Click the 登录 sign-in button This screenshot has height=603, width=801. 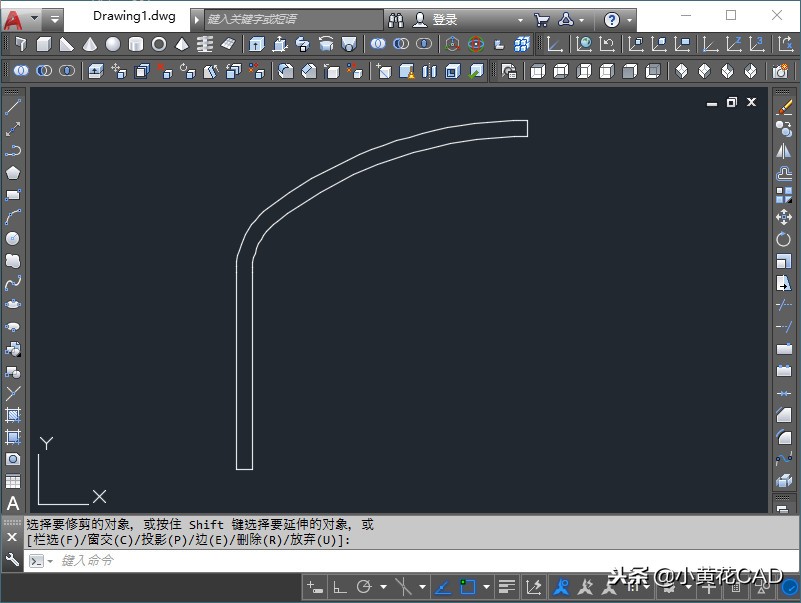tap(444, 20)
